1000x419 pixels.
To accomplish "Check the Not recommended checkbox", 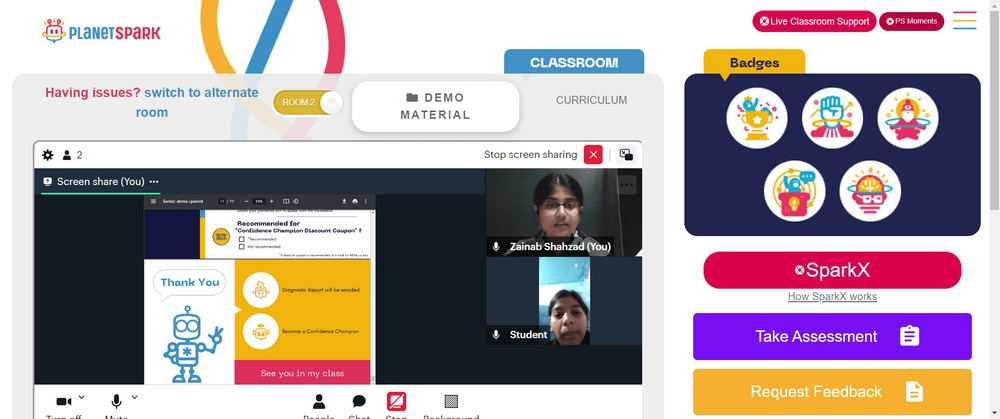I will tap(242, 246).
